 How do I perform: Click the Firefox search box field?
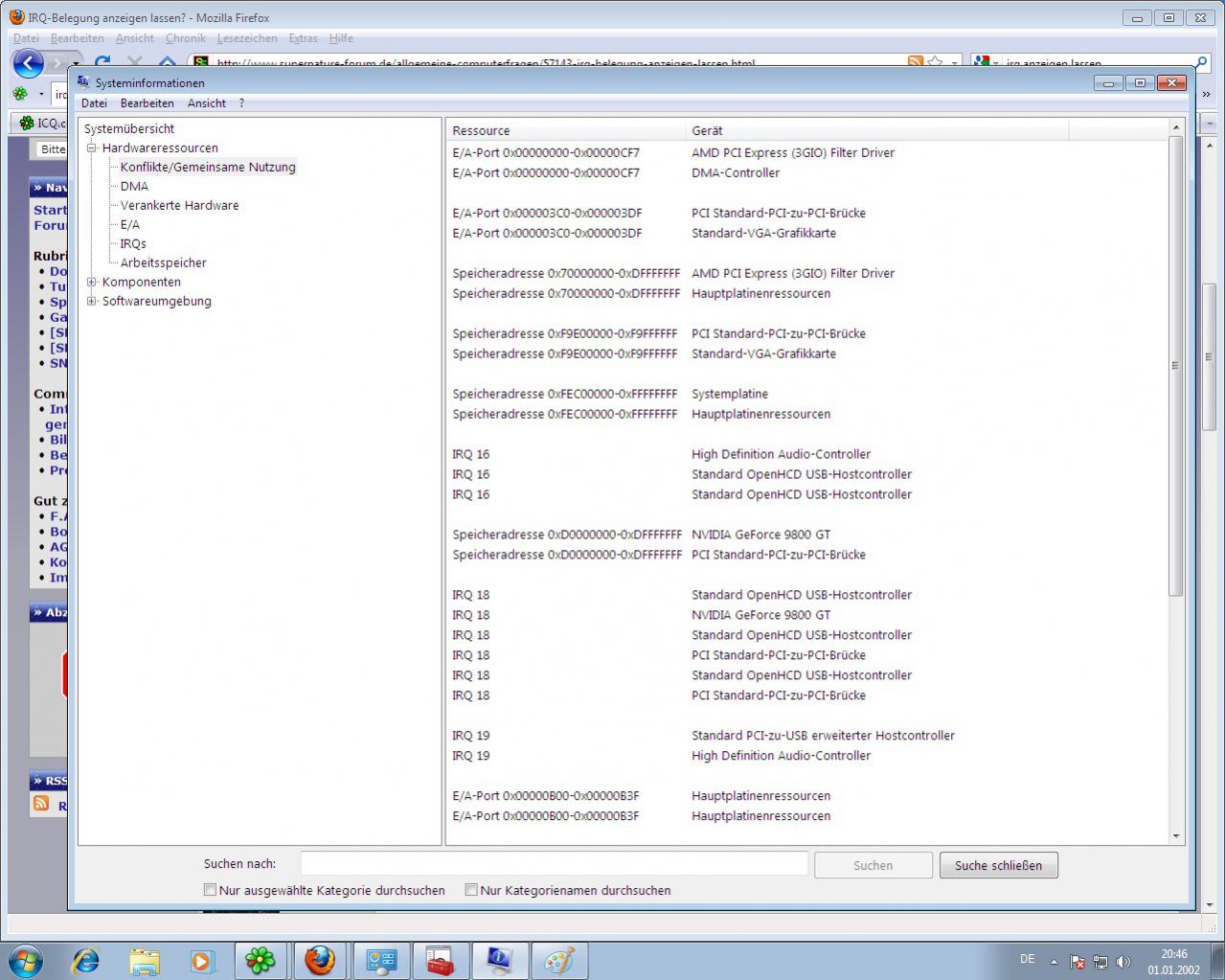click(1091, 63)
